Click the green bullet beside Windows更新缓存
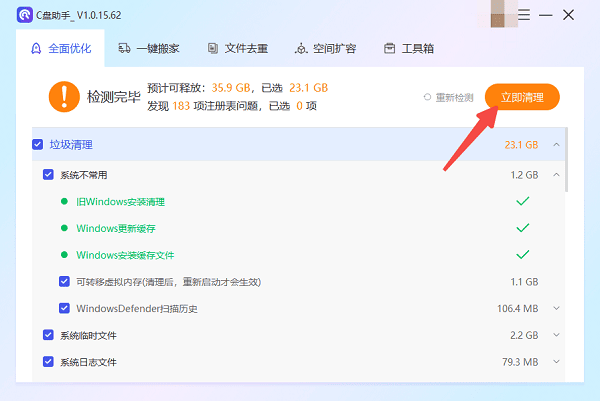 coord(64,228)
